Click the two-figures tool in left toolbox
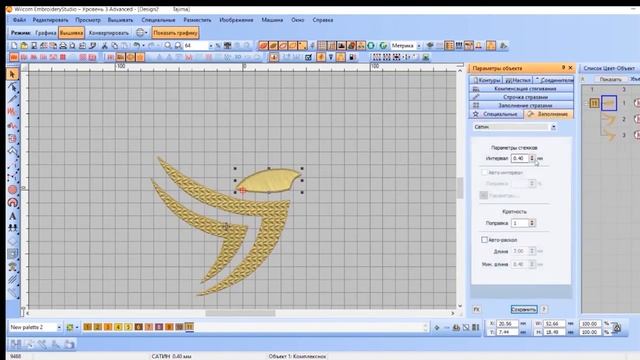 point(13,228)
